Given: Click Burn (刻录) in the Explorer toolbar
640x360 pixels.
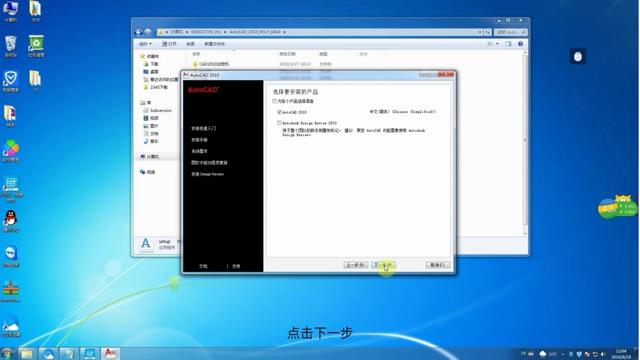Looking at the screenshot, I should [x=190, y=44].
